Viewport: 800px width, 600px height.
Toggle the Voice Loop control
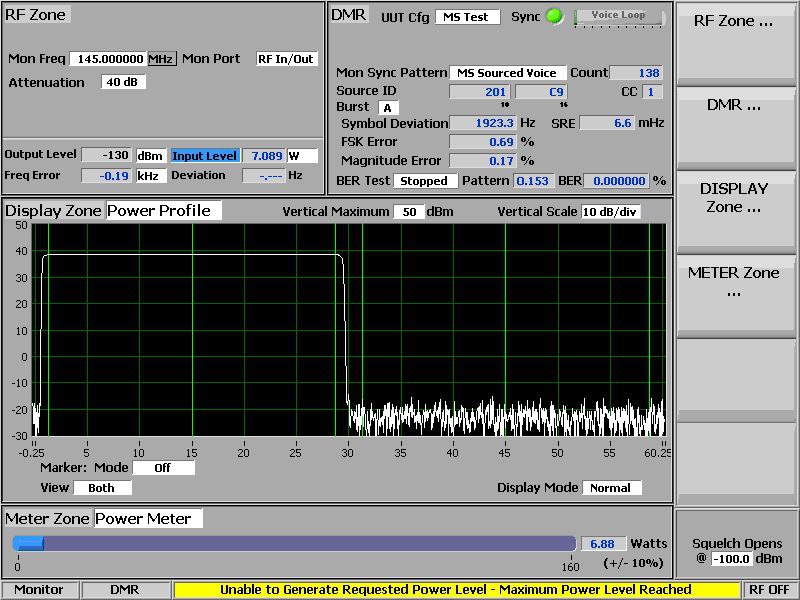click(x=618, y=17)
